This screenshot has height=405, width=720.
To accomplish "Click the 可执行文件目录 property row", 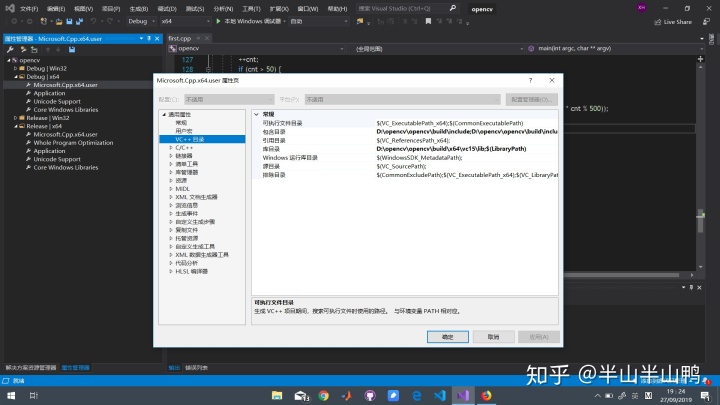I will pos(405,123).
